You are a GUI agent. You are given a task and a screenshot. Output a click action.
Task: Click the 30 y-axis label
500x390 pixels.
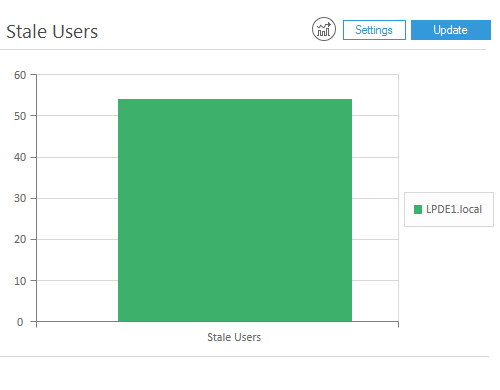coord(20,198)
